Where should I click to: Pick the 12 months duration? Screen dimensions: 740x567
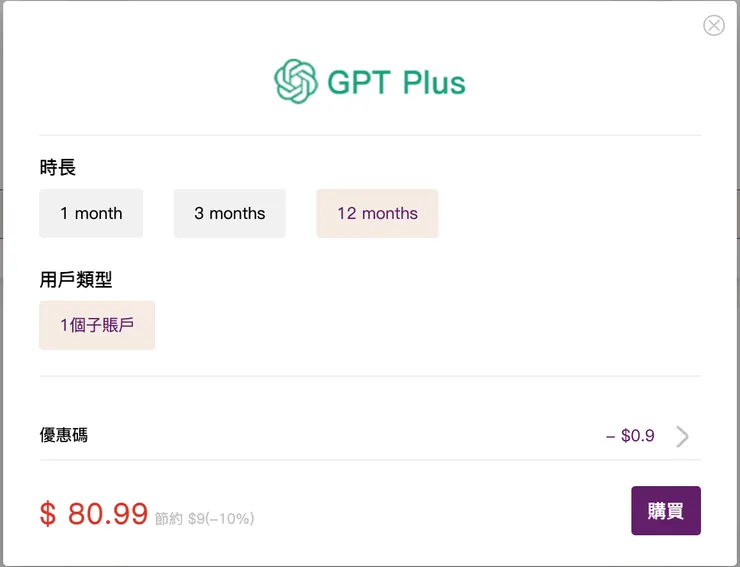click(x=377, y=213)
